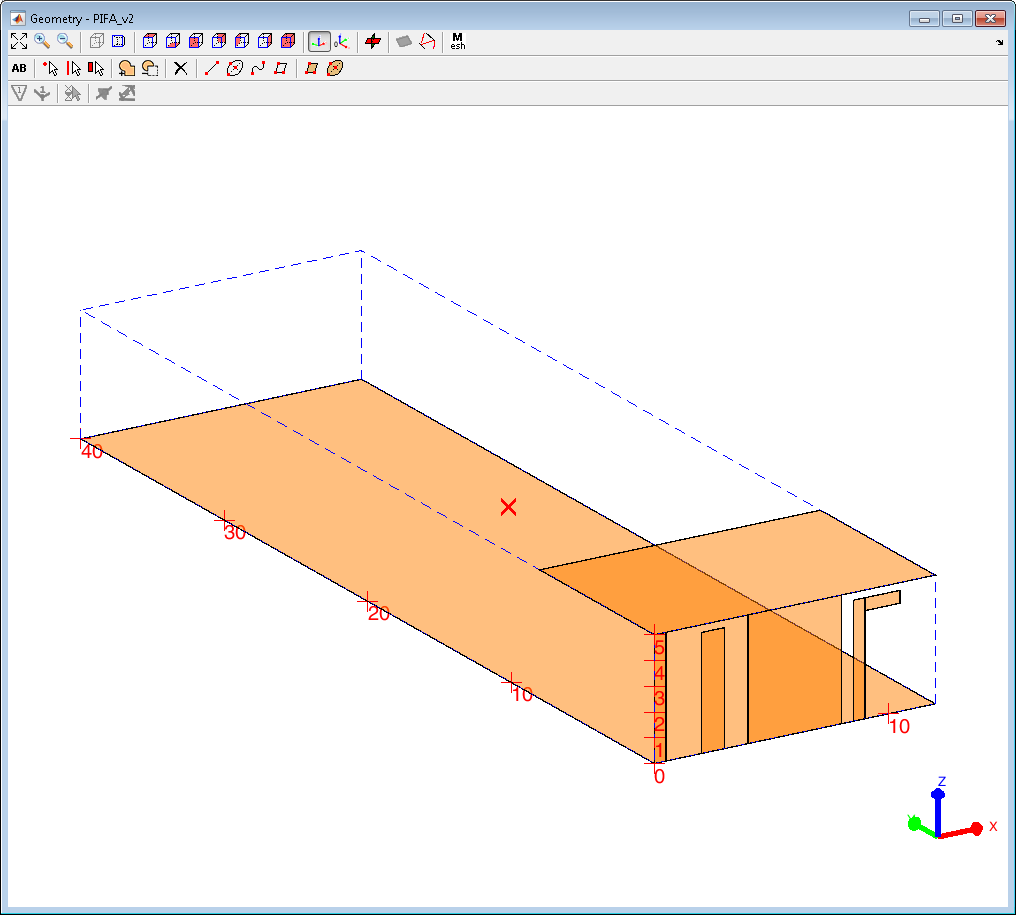
Task: Select the draw spline curve tool
Action: coord(258,68)
